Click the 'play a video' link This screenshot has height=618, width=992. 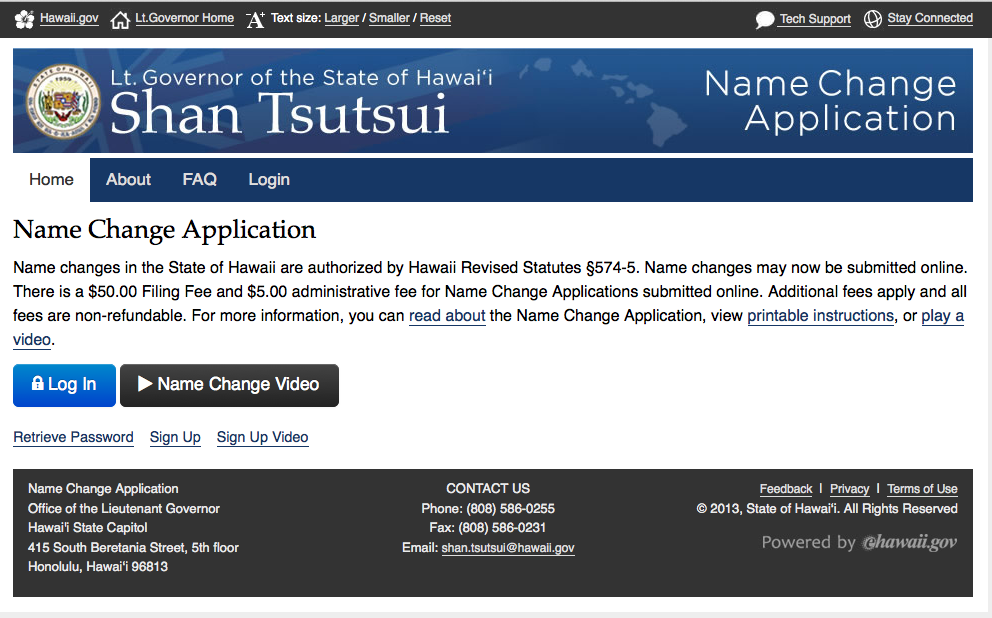[943, 316]
